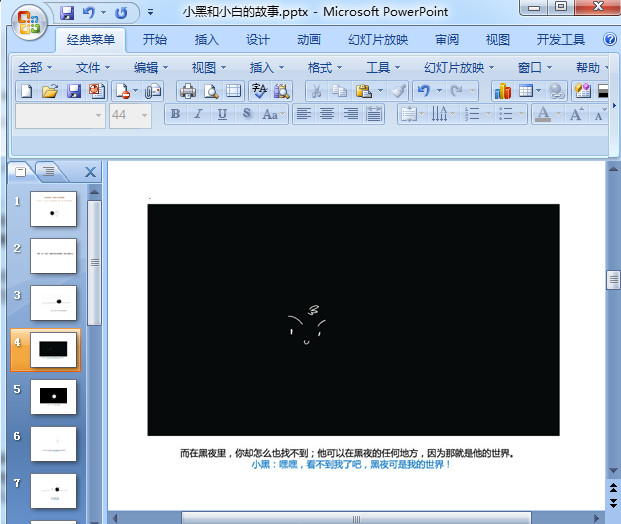Toggle italic formatting
The height and width of the screenshot is (524, 621).
198,114
